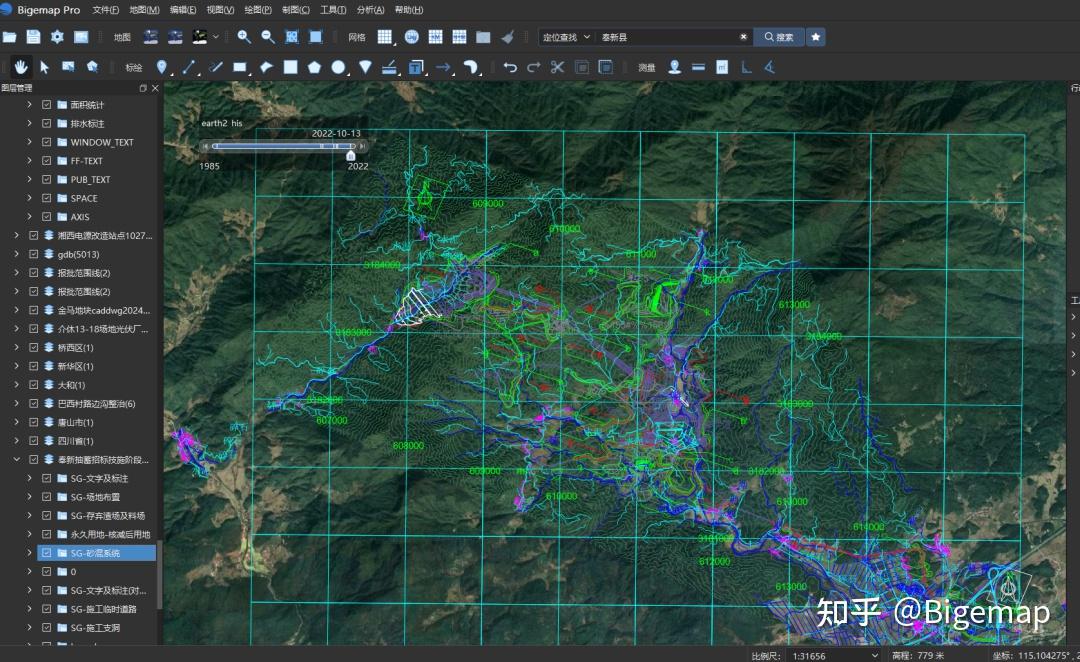Choose the placemark pin drawing tool

tap(161, 67)
